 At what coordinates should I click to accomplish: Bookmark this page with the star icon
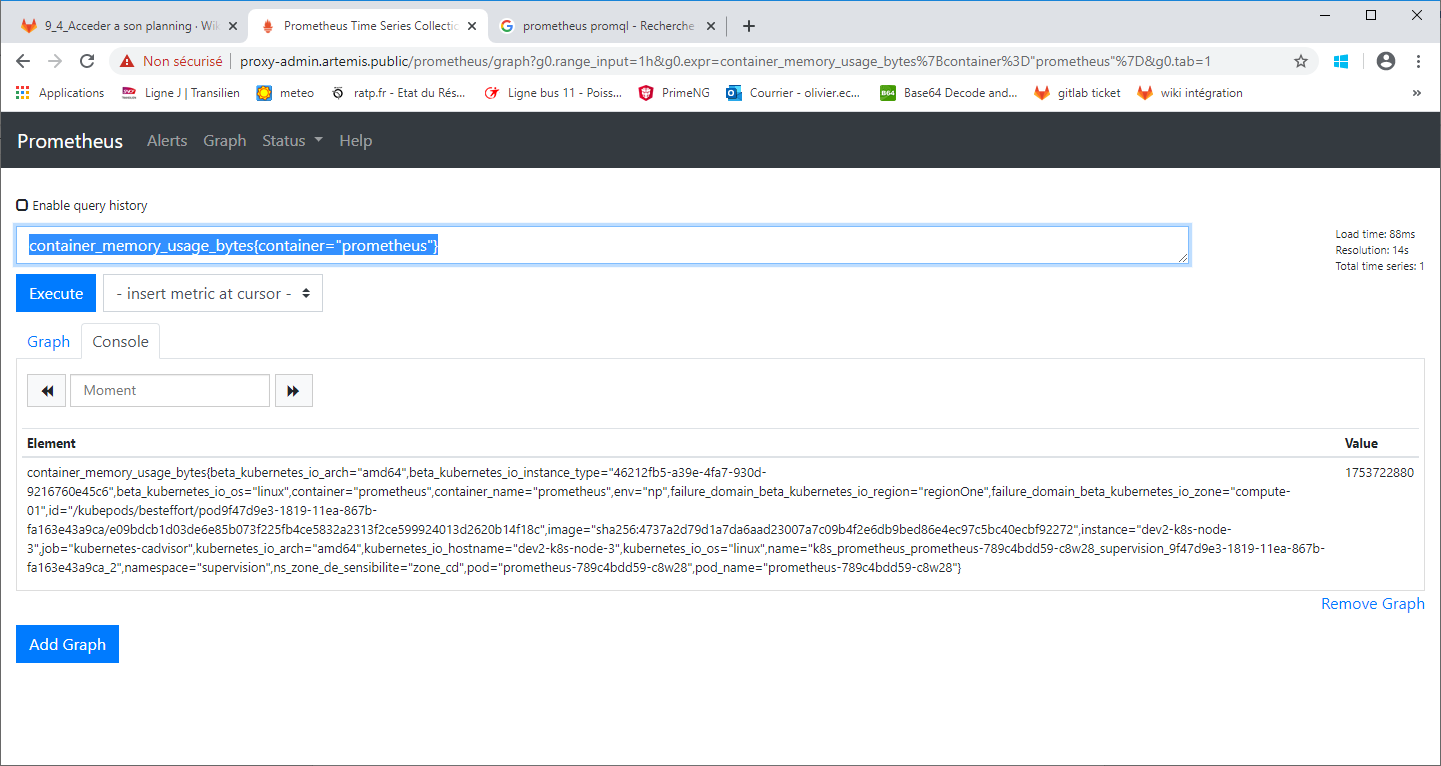tap(1301, 60)
